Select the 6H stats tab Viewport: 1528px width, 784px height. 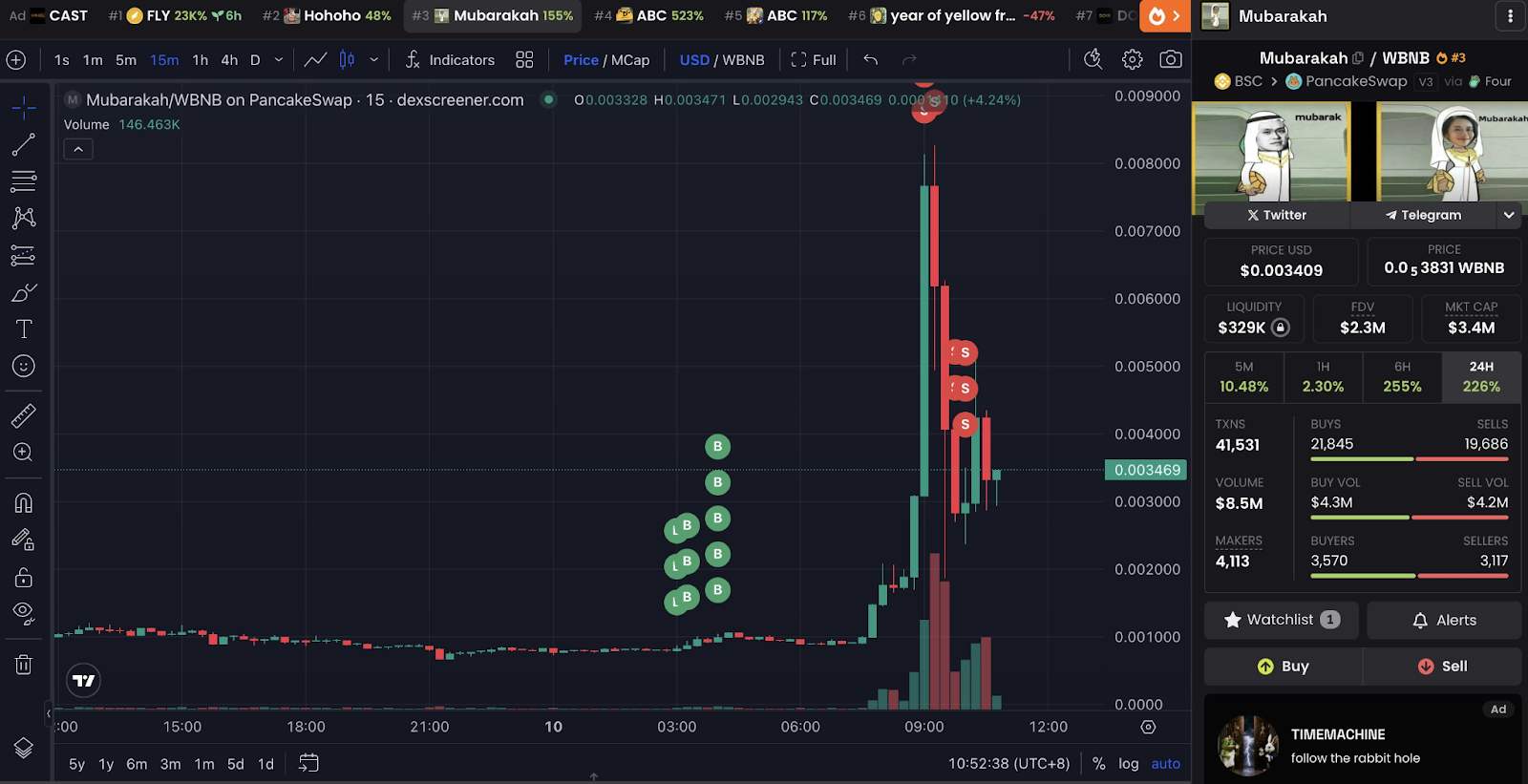1402,376
